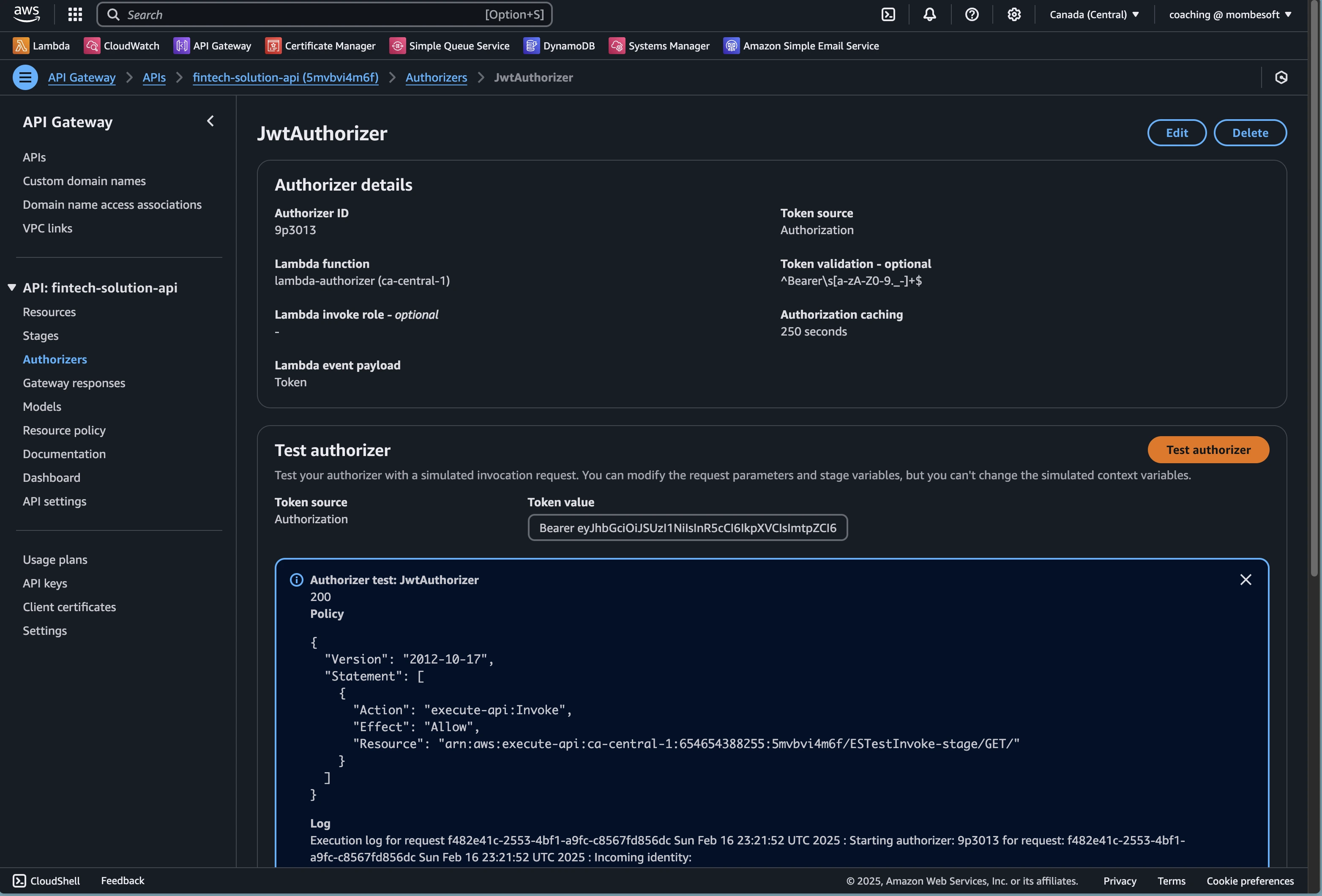The image size is (1322, 896).
Task: Open Lambda service shortcut
Action: click(41, 46)
